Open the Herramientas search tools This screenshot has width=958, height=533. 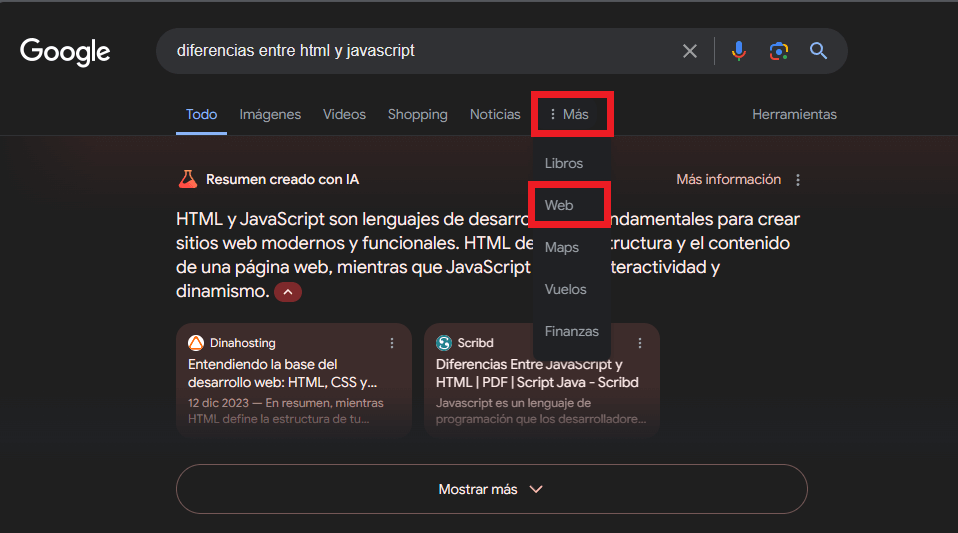[794, 114]
